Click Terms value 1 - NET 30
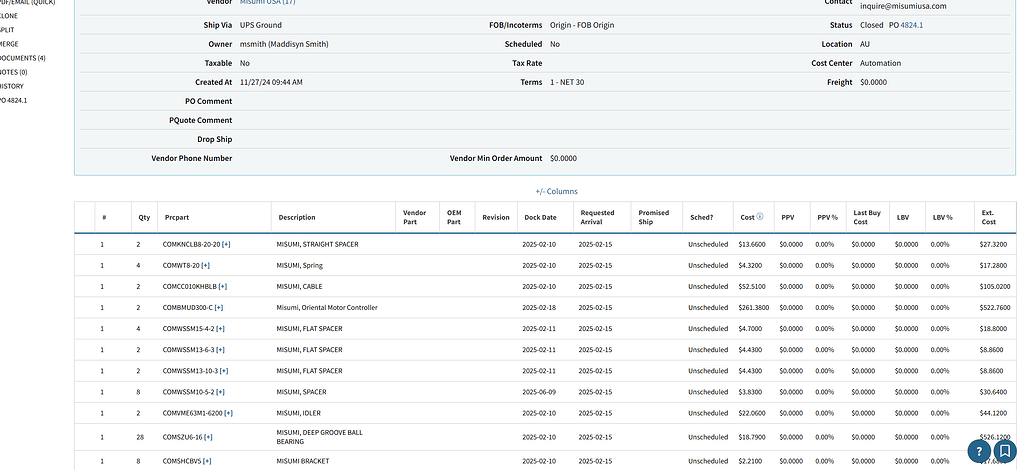This screenshot has height=470, width=1023. pyautogui.click(x=568, y=82)
